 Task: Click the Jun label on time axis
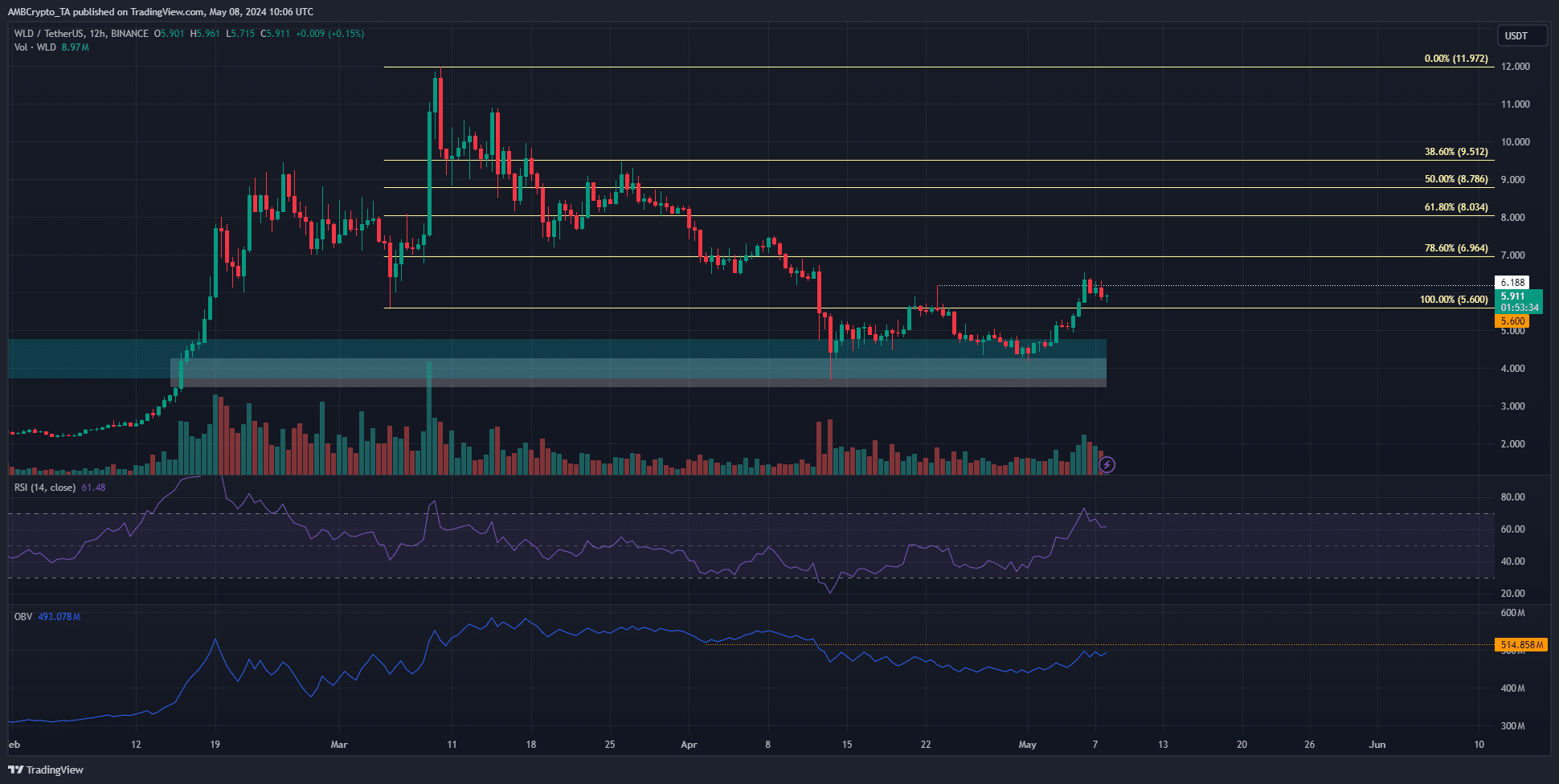[1377, 745]
